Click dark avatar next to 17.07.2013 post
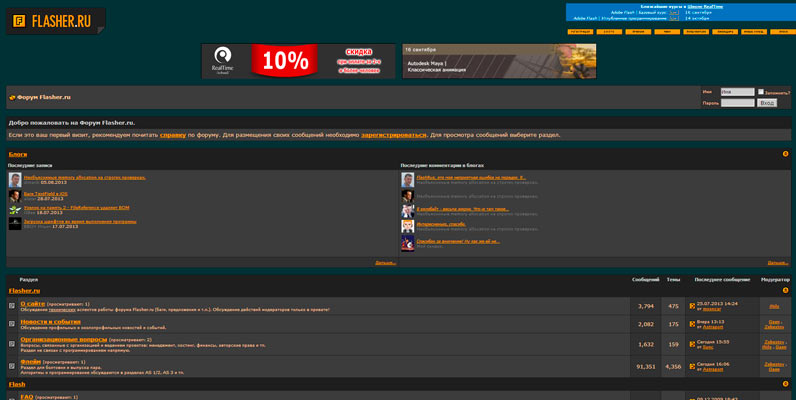 click(x=15, y=224)
